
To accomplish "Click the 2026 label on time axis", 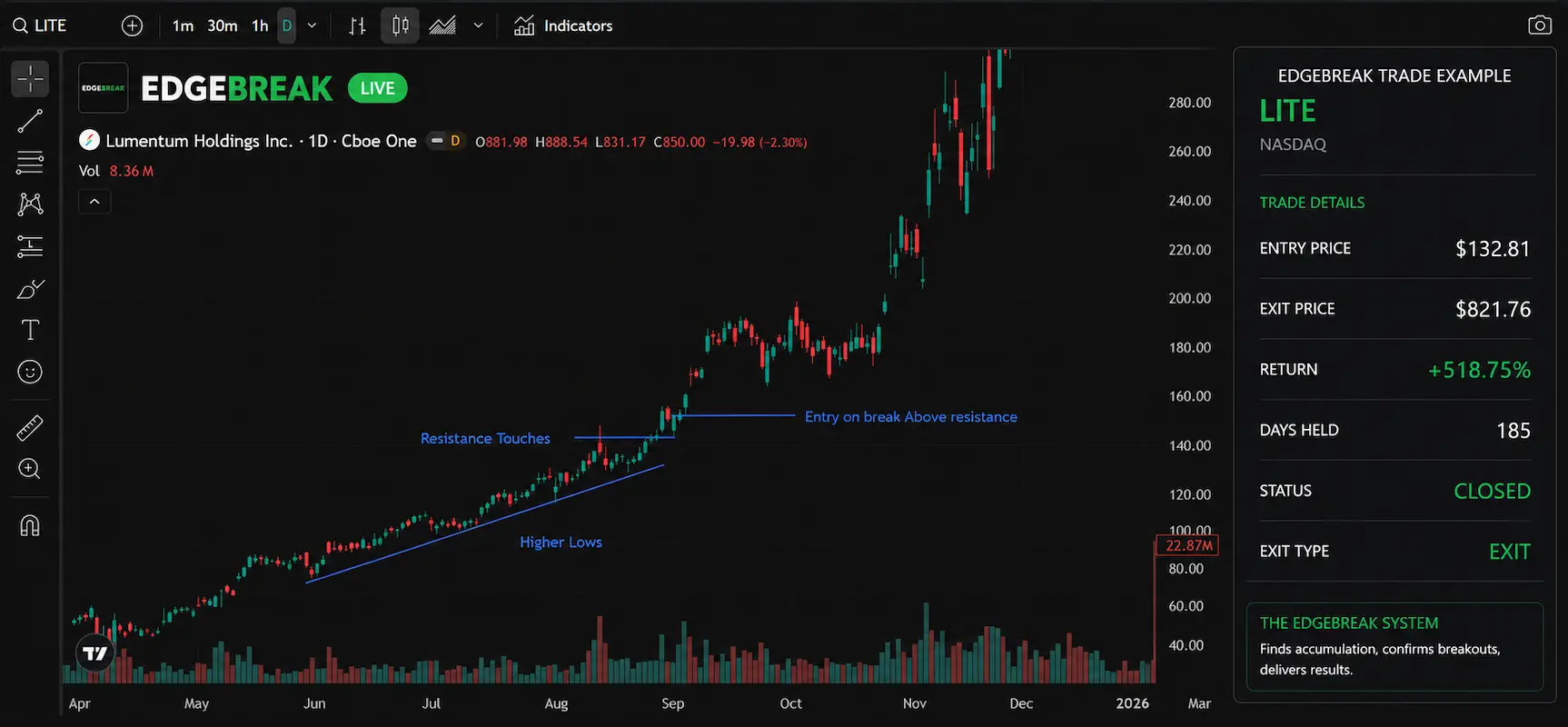I will 1132,703.
